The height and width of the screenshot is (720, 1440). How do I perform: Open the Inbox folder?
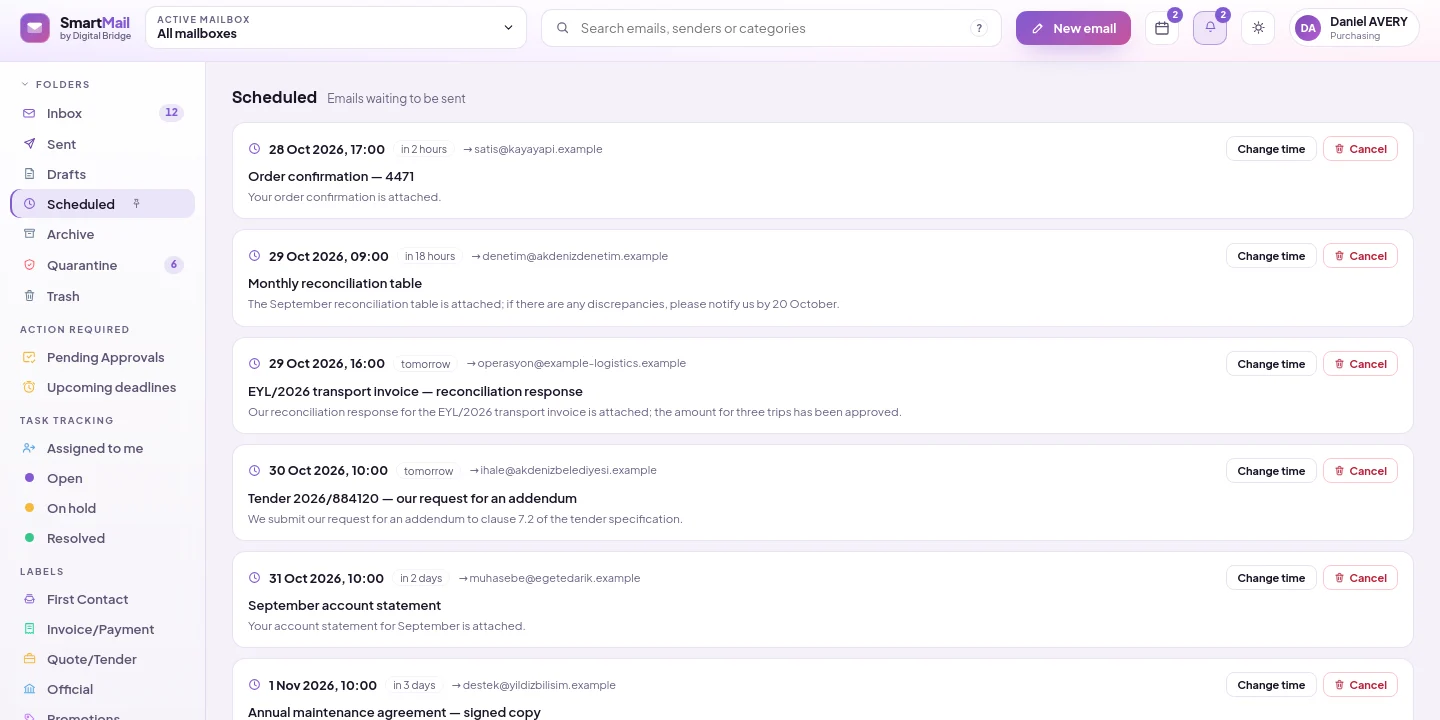(103, 113)
